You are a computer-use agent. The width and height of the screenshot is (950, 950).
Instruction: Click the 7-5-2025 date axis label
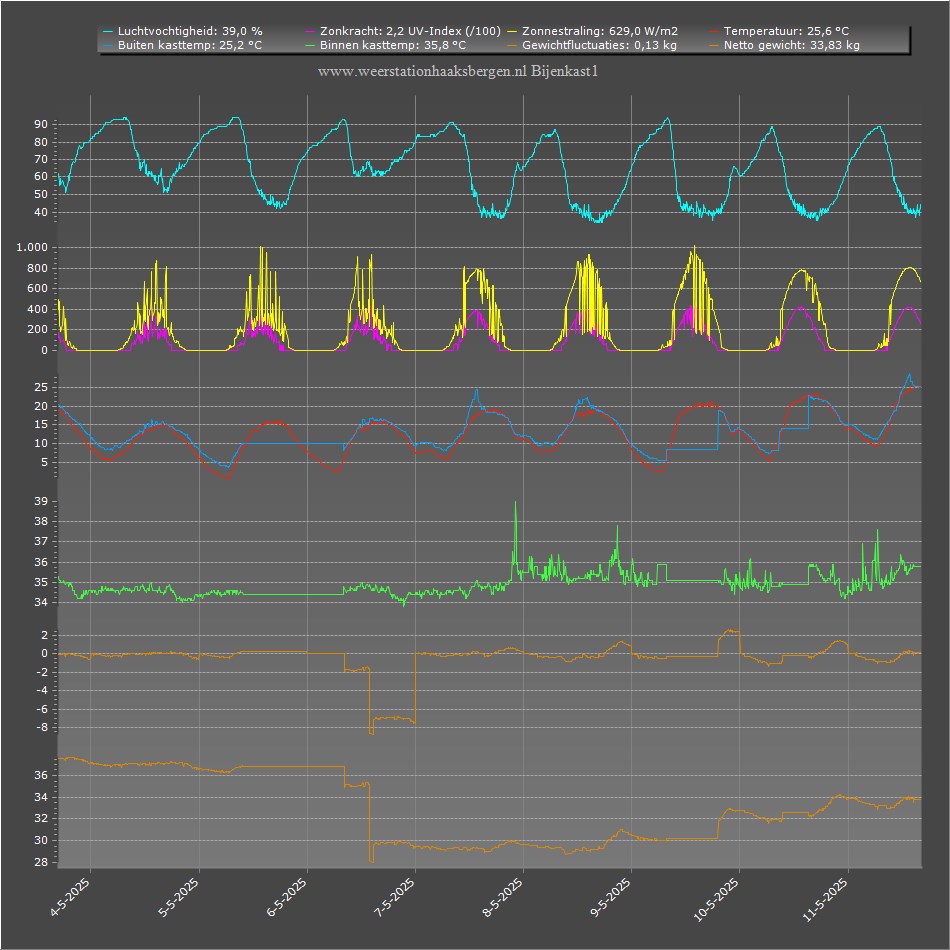coord(395,897)
